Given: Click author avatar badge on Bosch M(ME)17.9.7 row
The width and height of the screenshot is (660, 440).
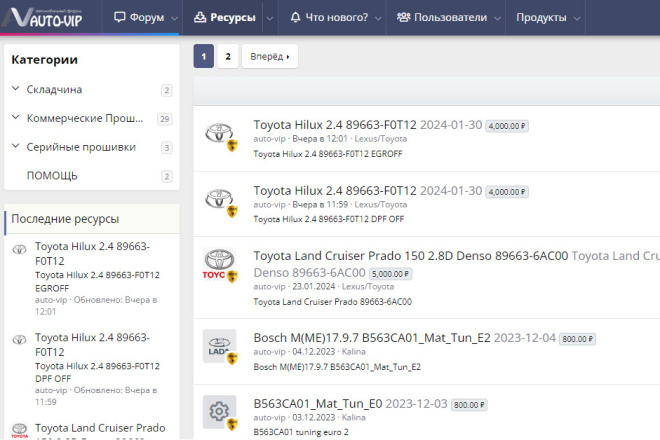Looking at the screenshot, I should click(232, 358).
